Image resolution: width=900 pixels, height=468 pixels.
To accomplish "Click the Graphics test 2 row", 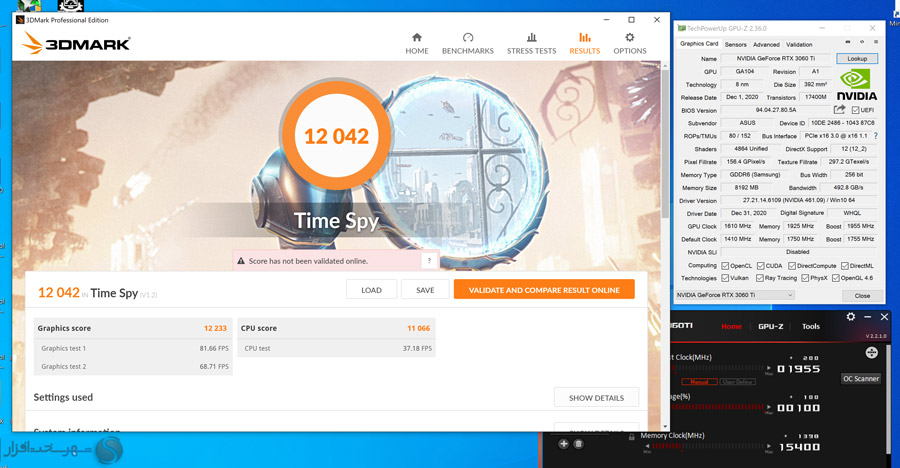I will pyautogui.click(x=133, y=366).
